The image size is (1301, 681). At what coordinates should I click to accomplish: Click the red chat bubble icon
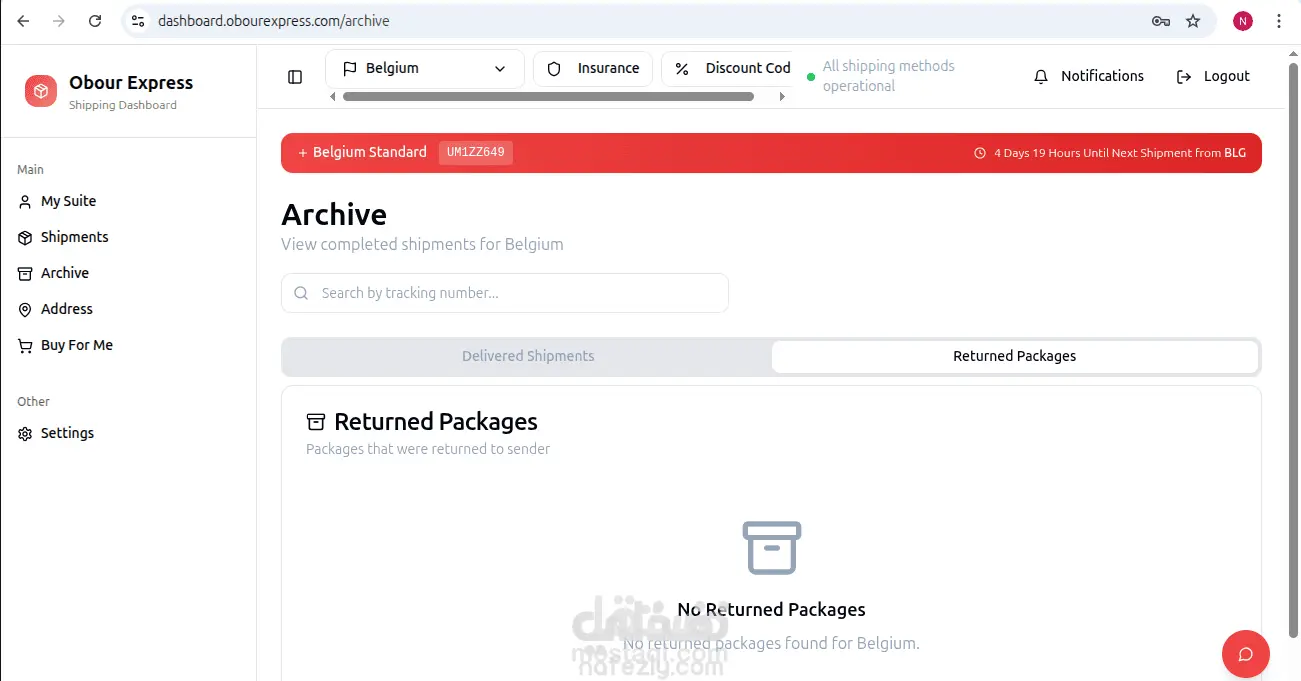[1246, 655]
